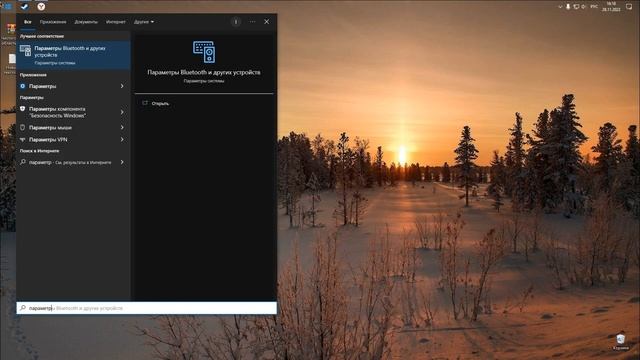Switch to the Интернет tab
The height and width of the screenshot is (360, 640).
116,22
